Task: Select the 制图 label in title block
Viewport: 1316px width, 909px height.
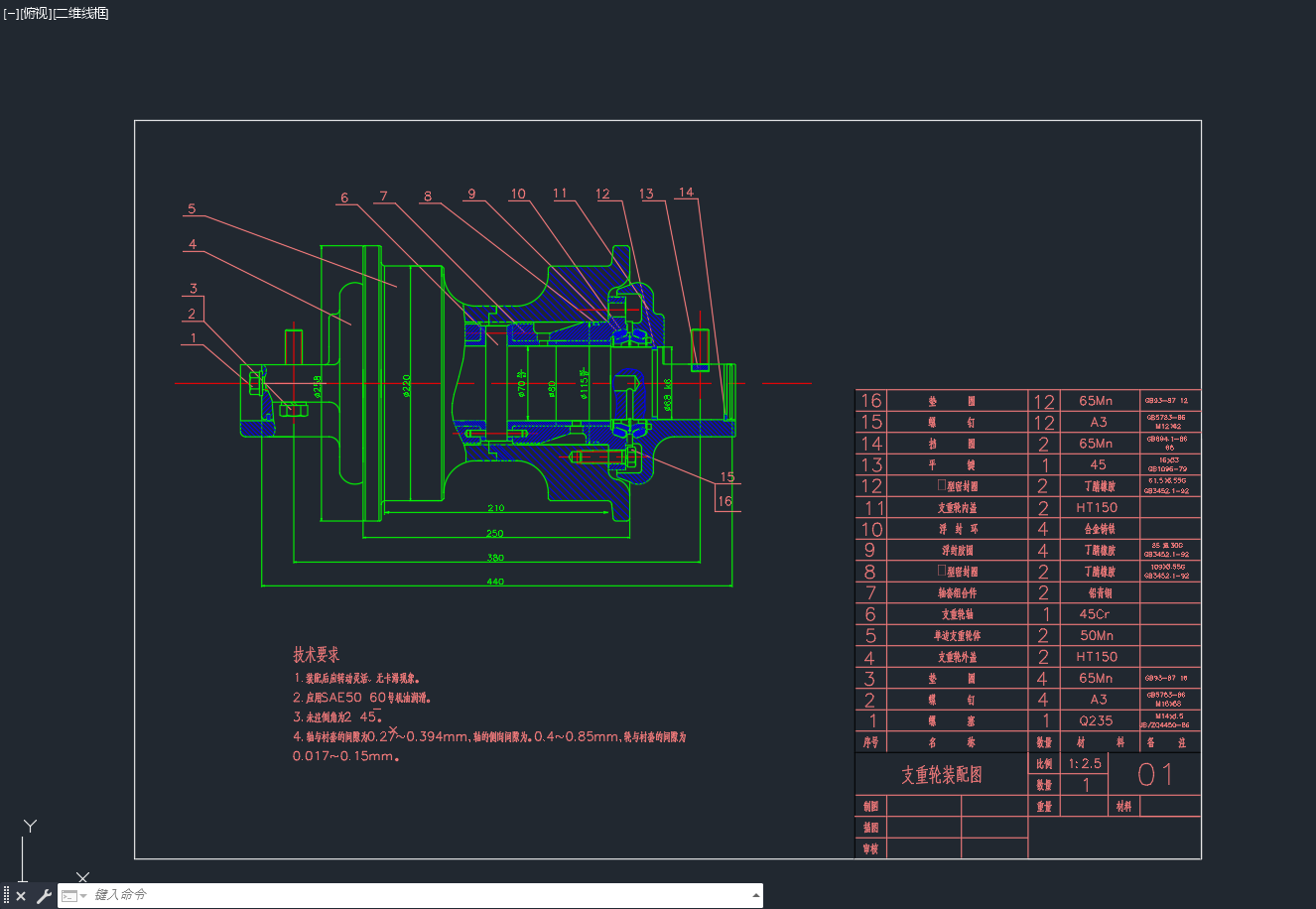Action: [871, 807]
